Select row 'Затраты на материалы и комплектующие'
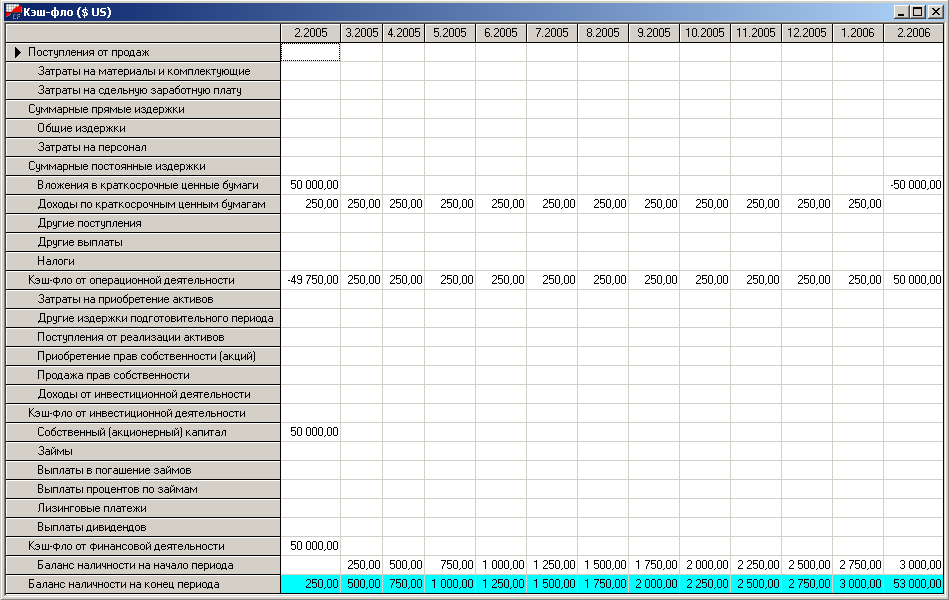The width and height of the screenshot is (949, 600). pos(143,71)
